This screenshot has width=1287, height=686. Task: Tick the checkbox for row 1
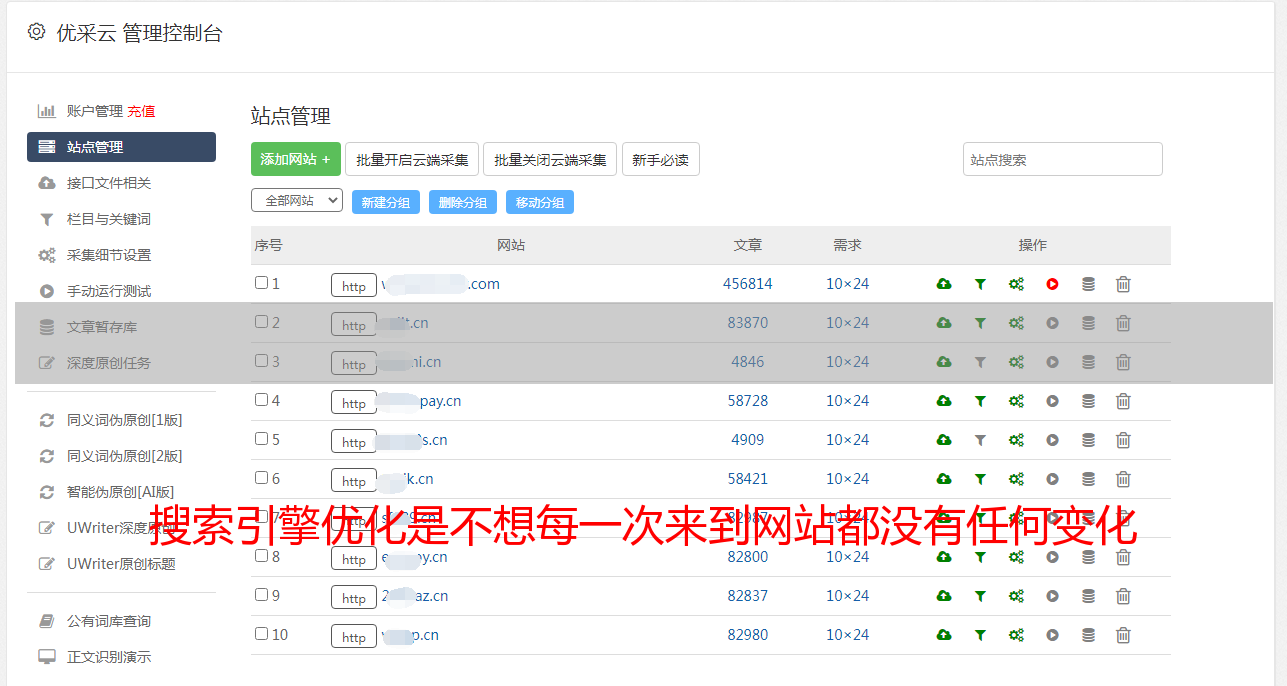click(x=261, y=283)
